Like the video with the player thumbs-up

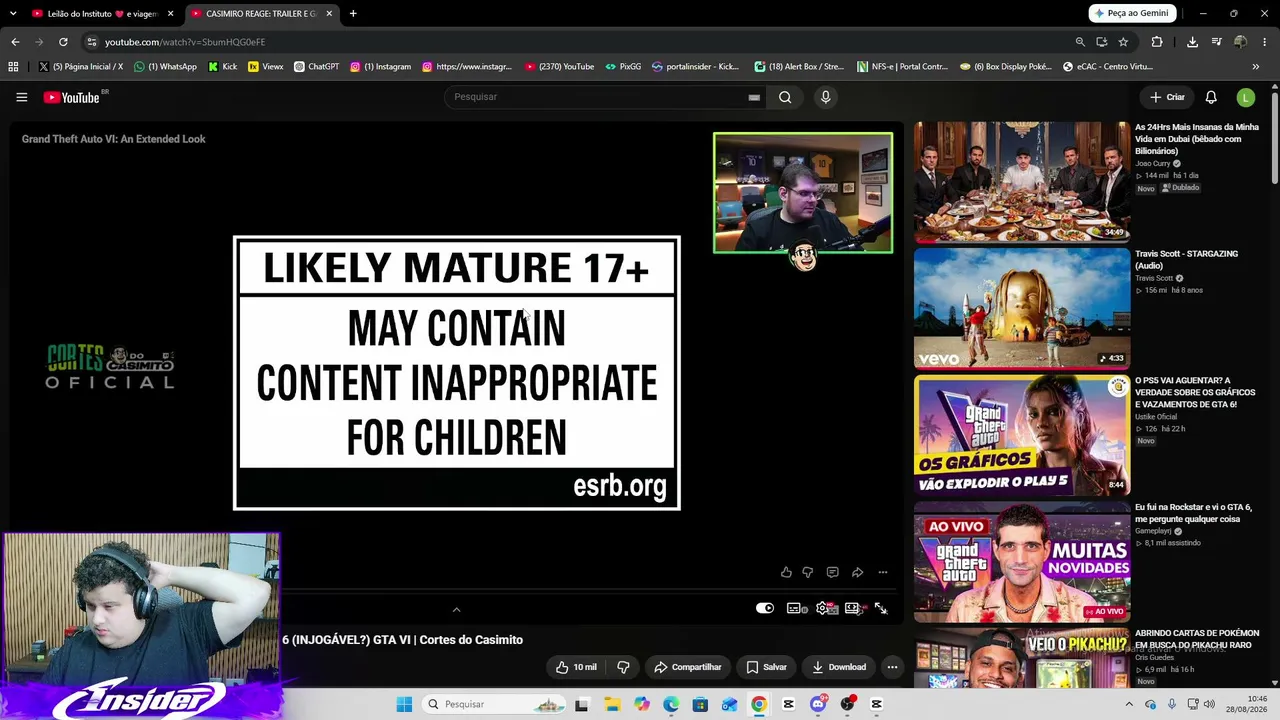point(786,572)
